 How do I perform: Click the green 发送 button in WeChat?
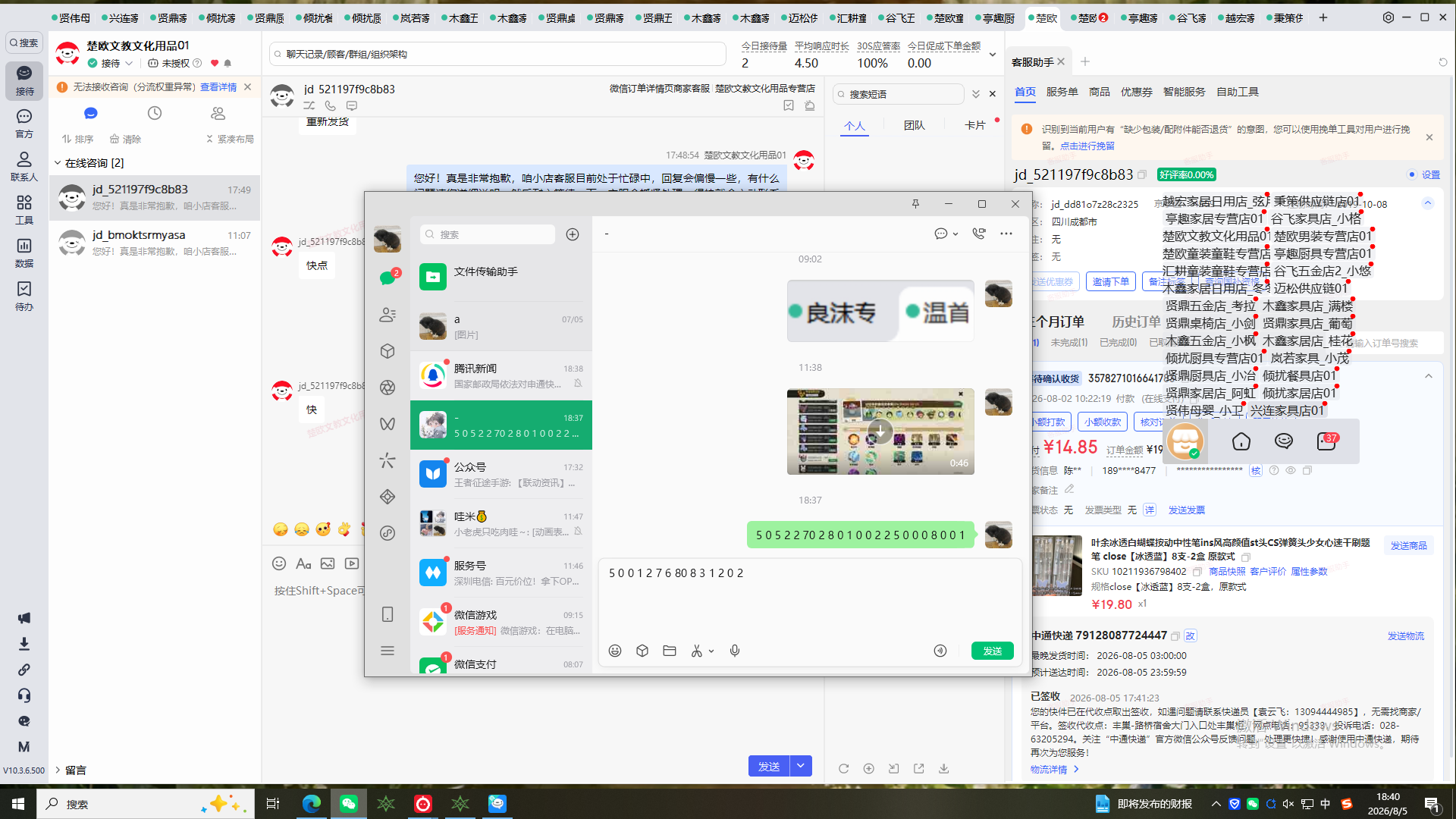993,651
